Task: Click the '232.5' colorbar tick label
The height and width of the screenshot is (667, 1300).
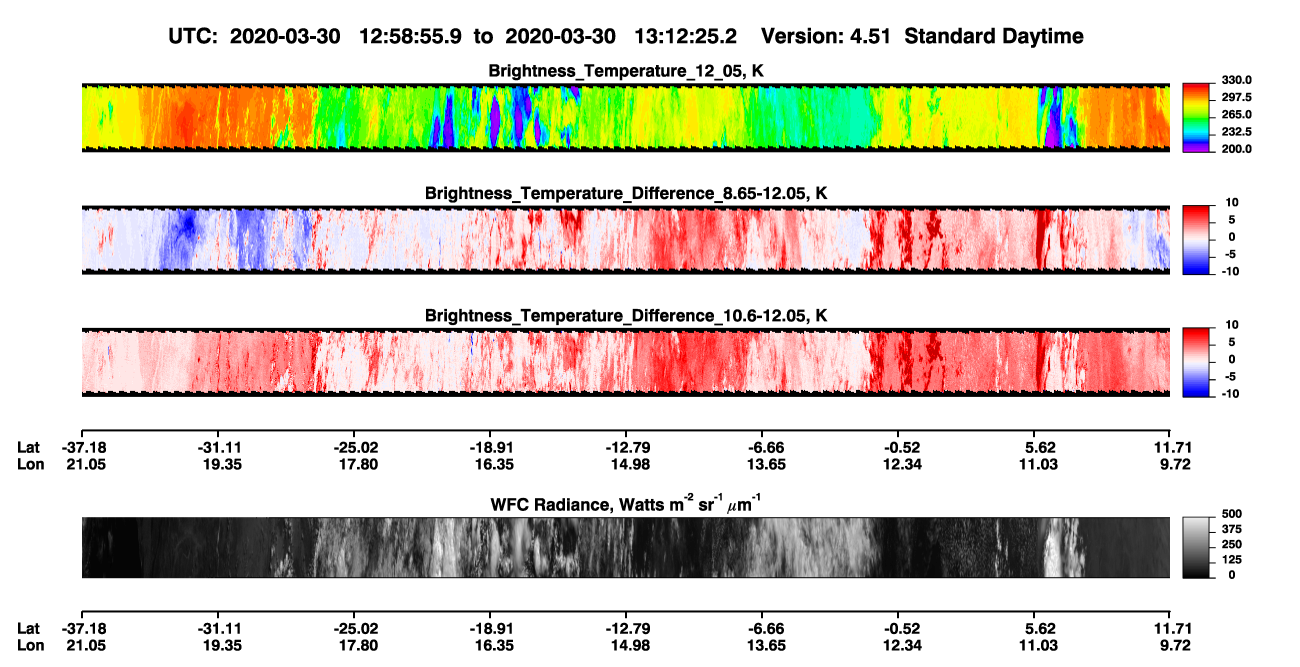Action: pos(1235,131)
